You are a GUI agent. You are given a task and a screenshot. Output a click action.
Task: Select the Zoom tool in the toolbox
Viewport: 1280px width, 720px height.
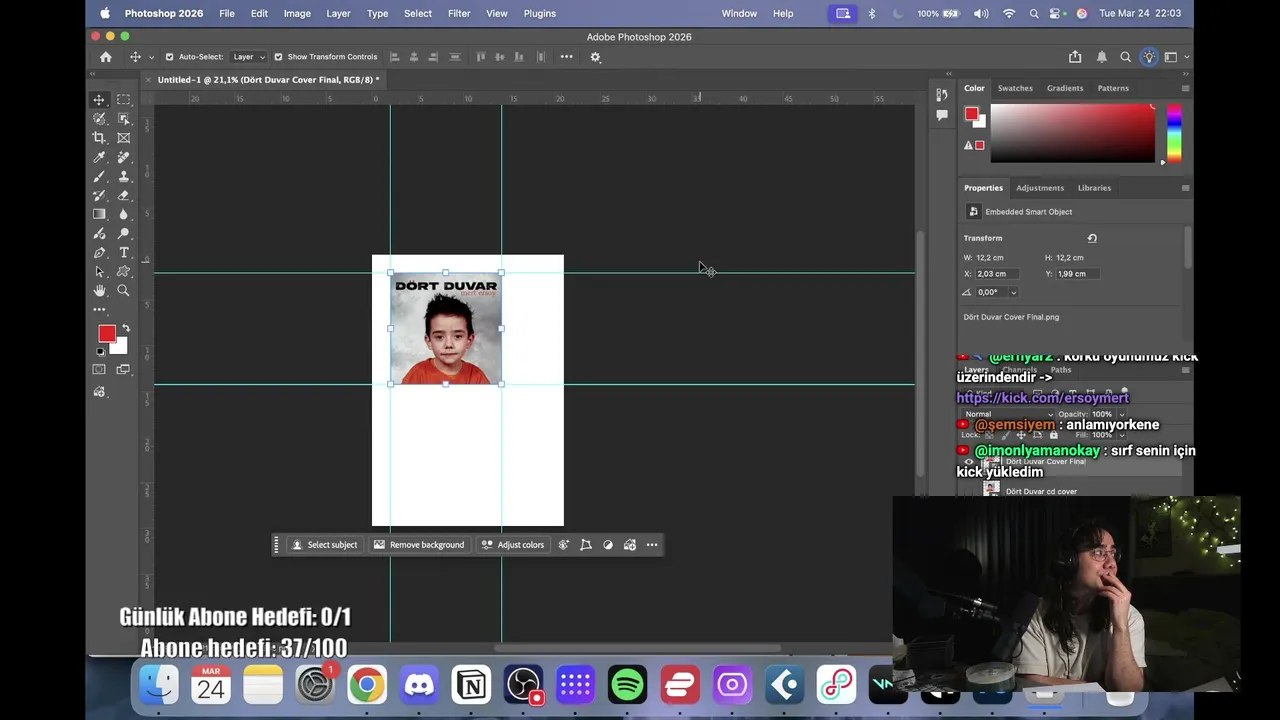click(124, 291)
